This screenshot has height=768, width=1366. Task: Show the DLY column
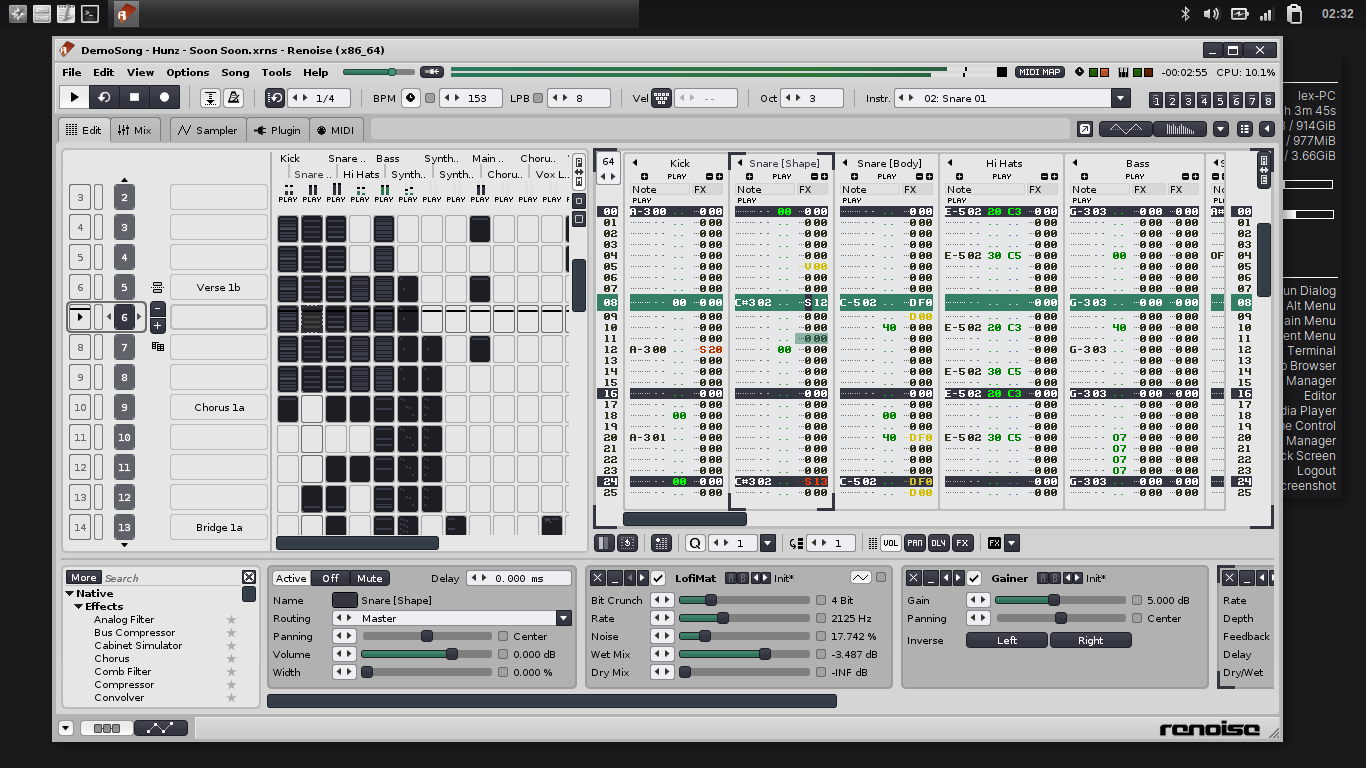pos(938,543)
